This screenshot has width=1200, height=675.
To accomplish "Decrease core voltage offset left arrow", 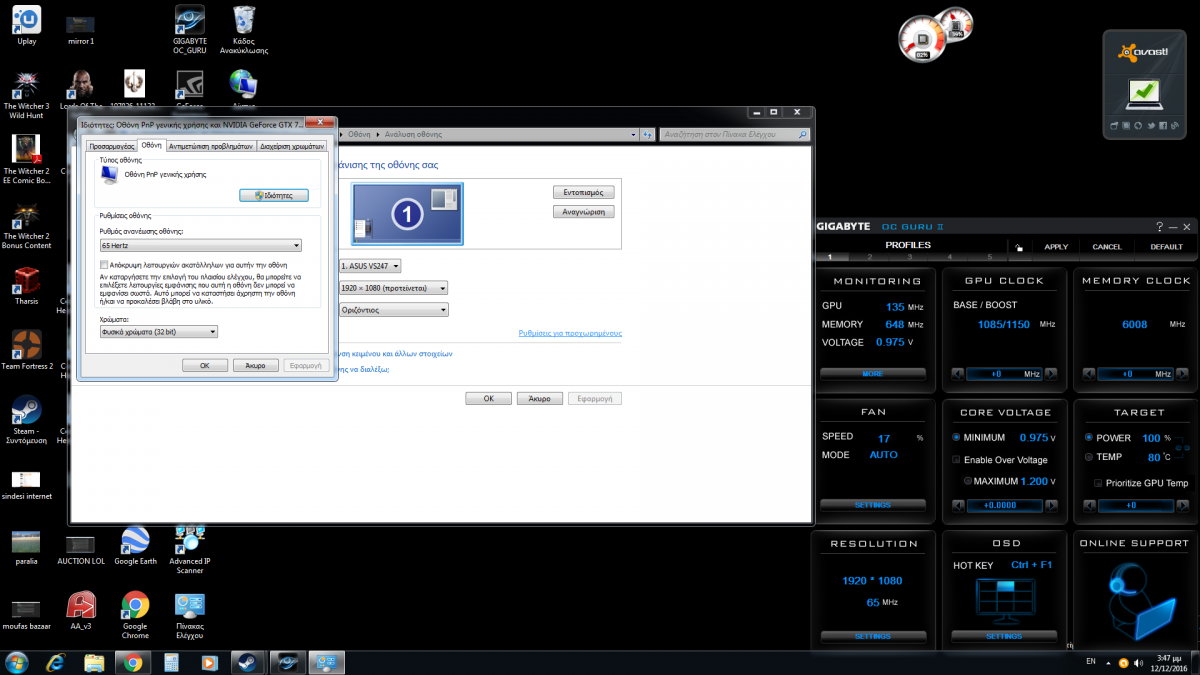I will [x=957, y=506].
